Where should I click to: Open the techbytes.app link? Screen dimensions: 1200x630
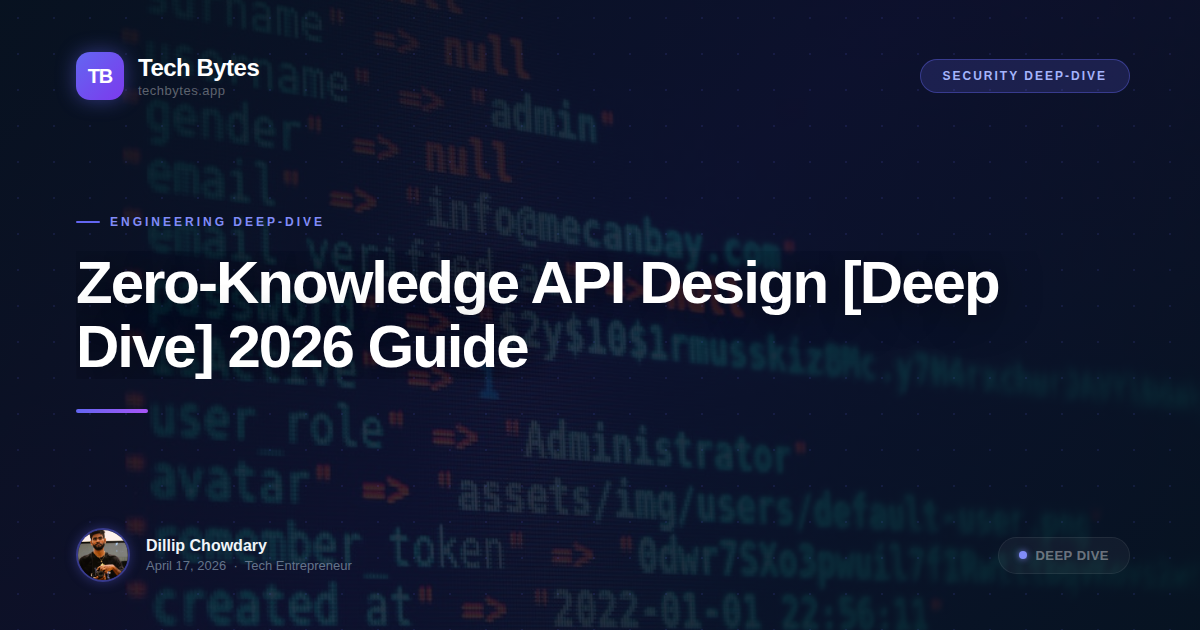click(x=180, y=91)
